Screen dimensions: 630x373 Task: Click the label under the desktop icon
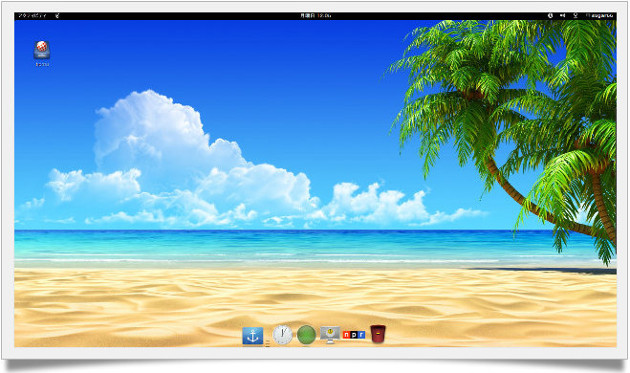42,64
